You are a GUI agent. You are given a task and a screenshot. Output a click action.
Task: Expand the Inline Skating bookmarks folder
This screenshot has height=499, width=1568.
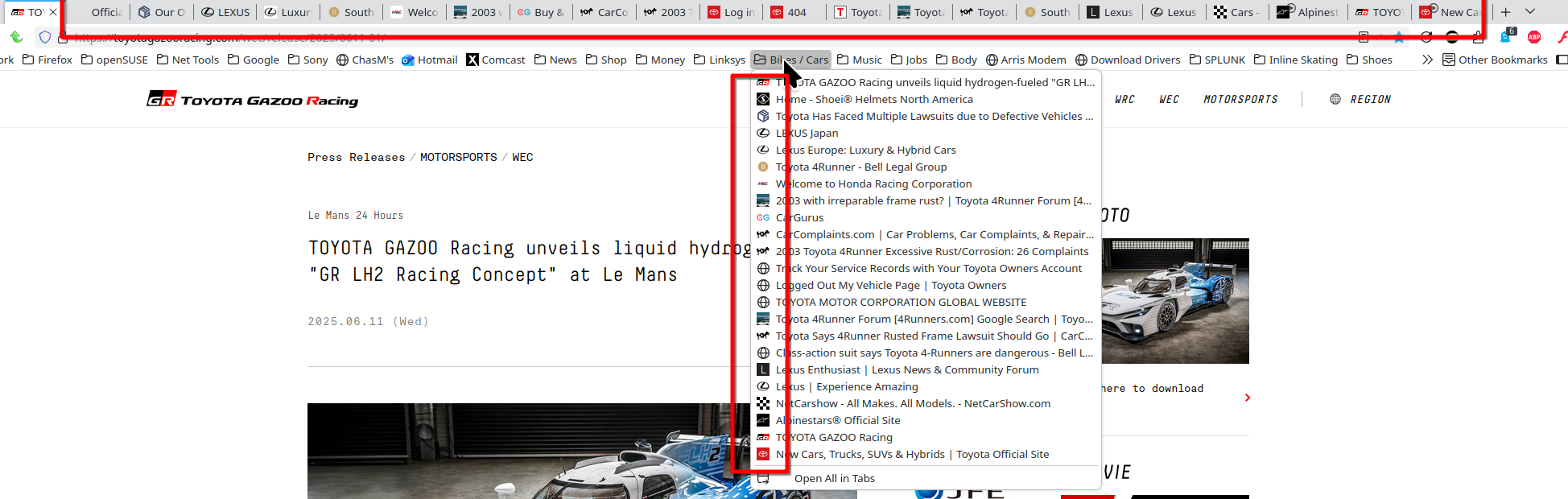[x=1295, y=60]
